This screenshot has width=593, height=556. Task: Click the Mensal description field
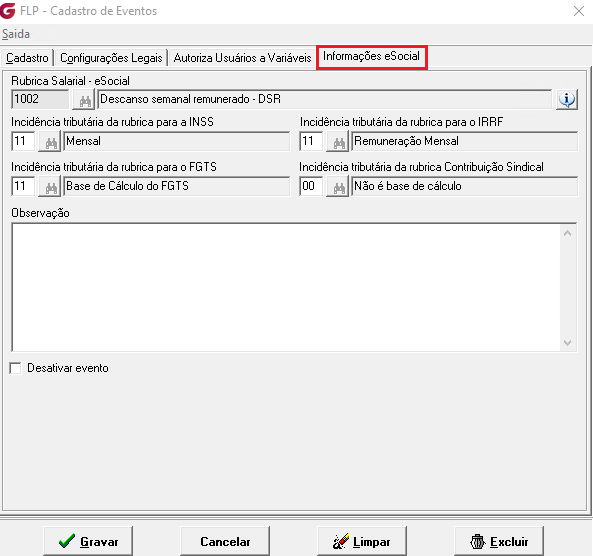(177, 141)
